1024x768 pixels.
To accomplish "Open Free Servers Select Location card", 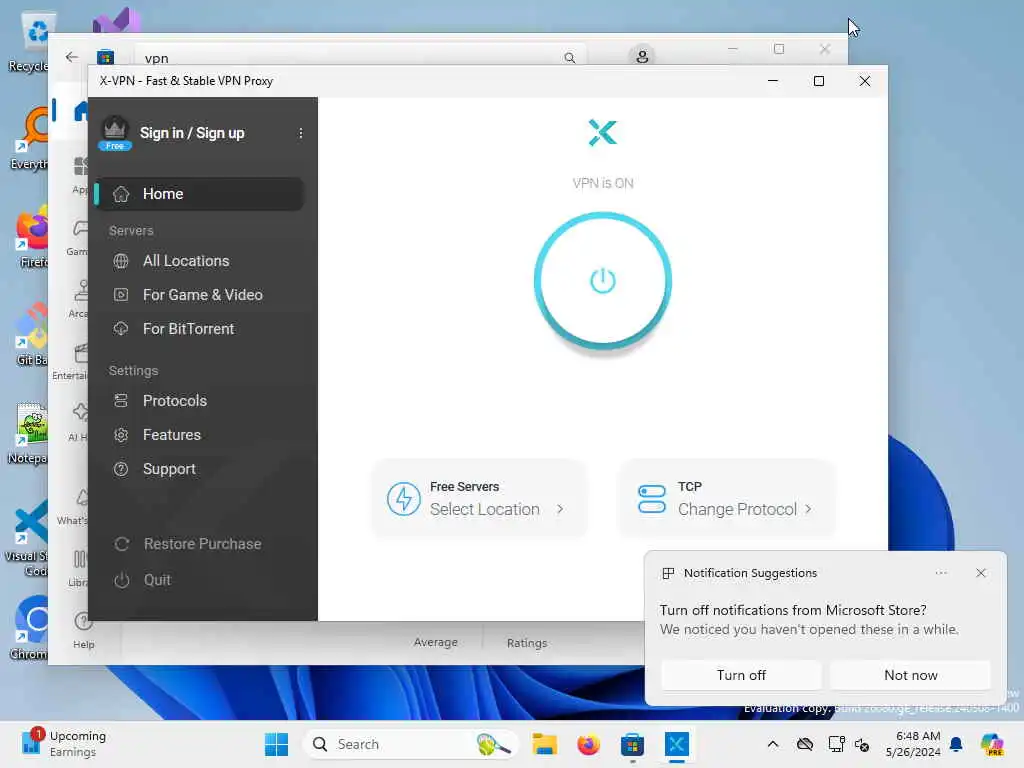I will point(479,498).
